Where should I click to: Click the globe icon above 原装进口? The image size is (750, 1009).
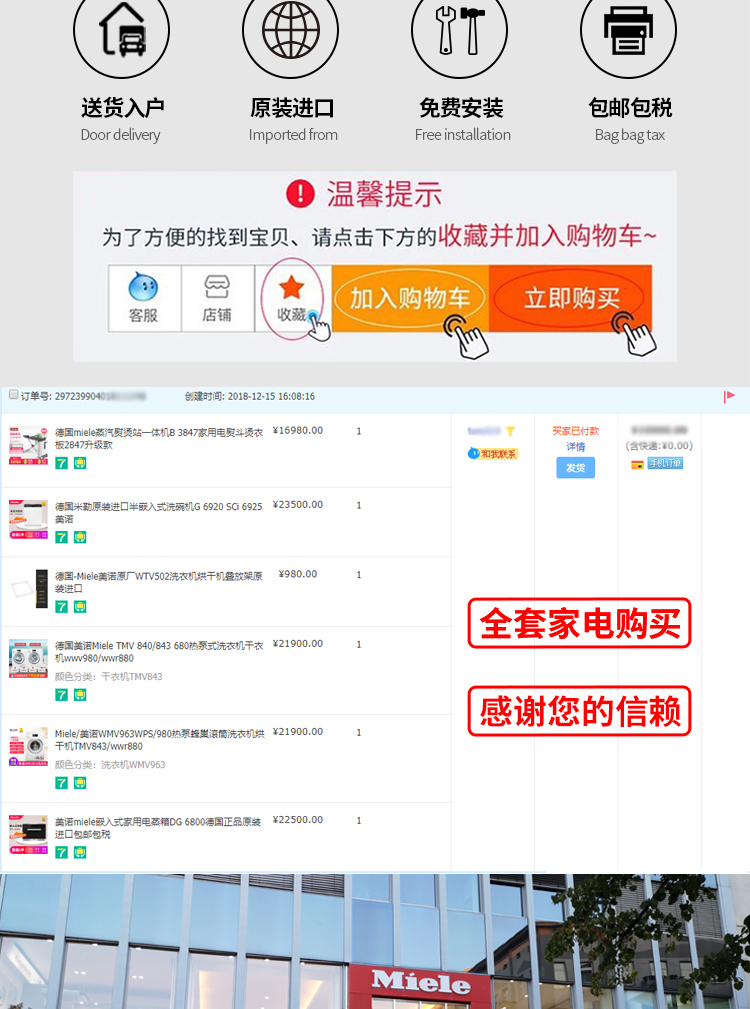pyautogui.click(x=291, y=30)
